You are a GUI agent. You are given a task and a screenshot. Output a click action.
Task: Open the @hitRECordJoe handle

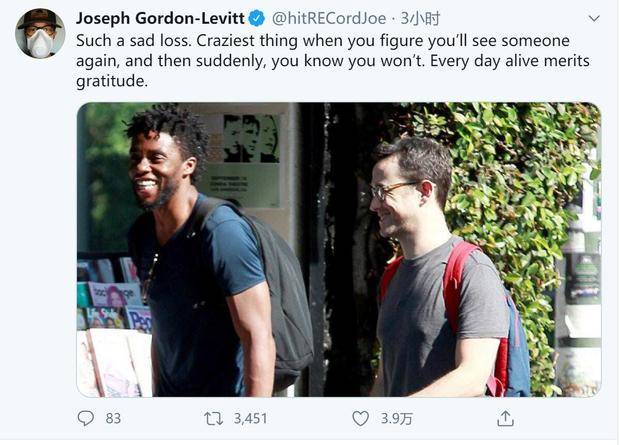point(329,18)
